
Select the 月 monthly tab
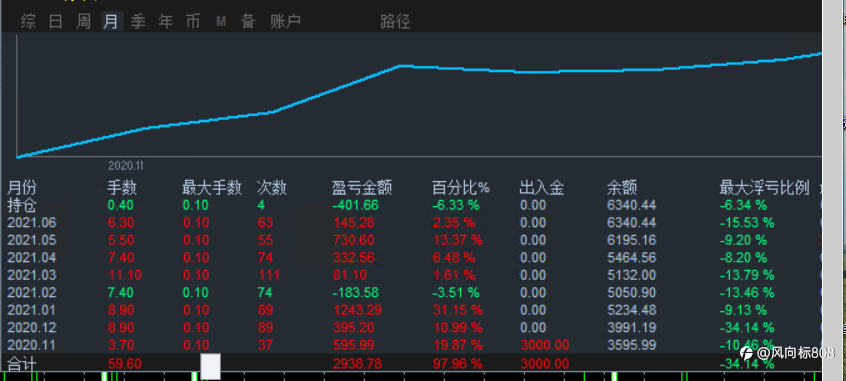point(111,22)
